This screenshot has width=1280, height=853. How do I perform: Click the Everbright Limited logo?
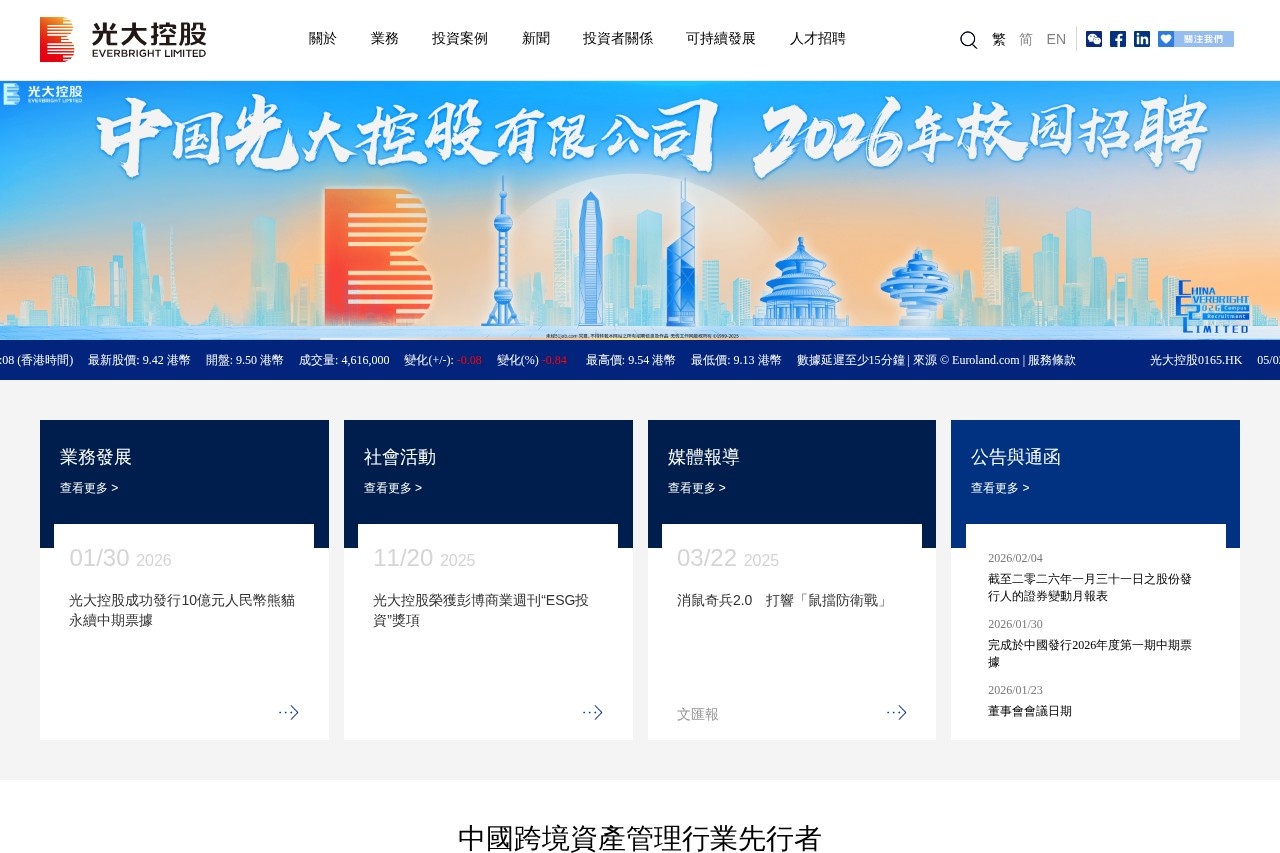123,39
